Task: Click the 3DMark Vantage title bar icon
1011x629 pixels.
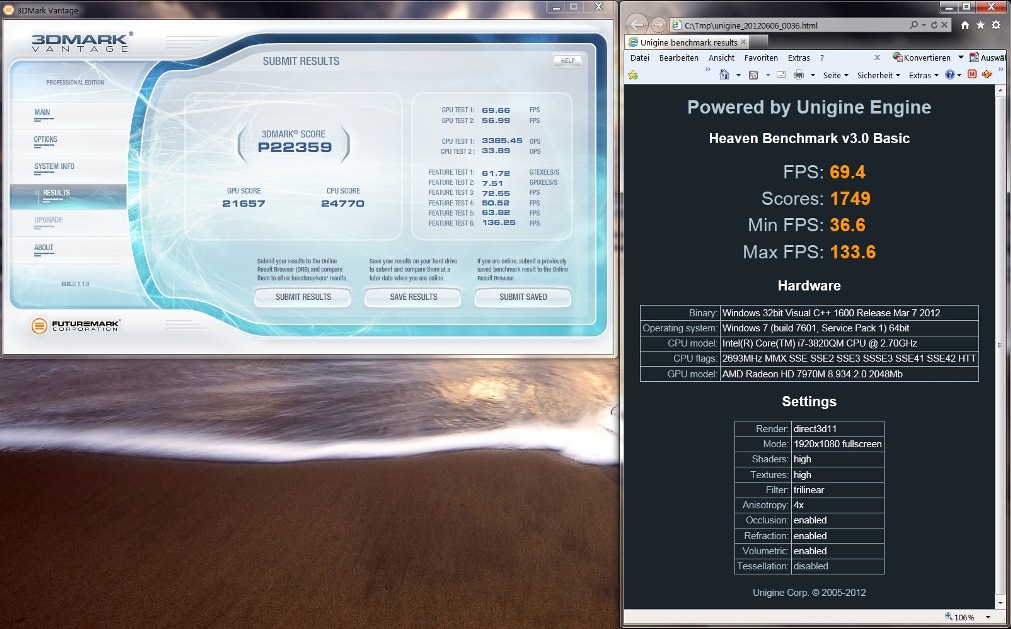Action: [x=9, y=9]
